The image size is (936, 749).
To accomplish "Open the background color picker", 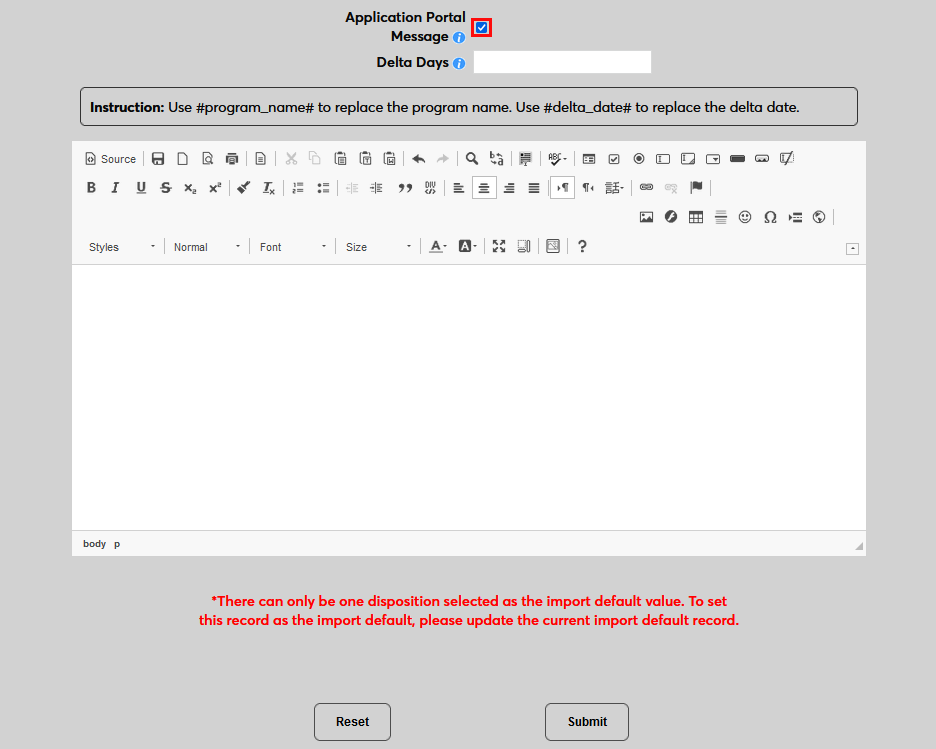I will (467, 246).
